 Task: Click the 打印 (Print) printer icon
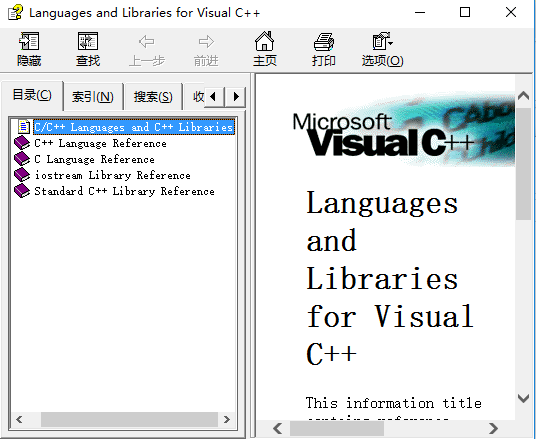(x=323, y=41)
